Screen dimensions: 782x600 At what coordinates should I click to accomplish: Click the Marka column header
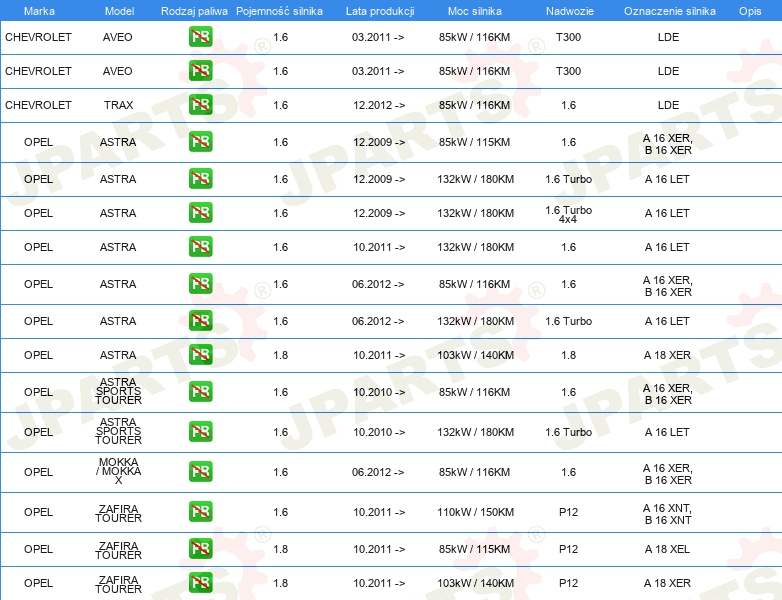pyautogui.click(x=39, y=11)
